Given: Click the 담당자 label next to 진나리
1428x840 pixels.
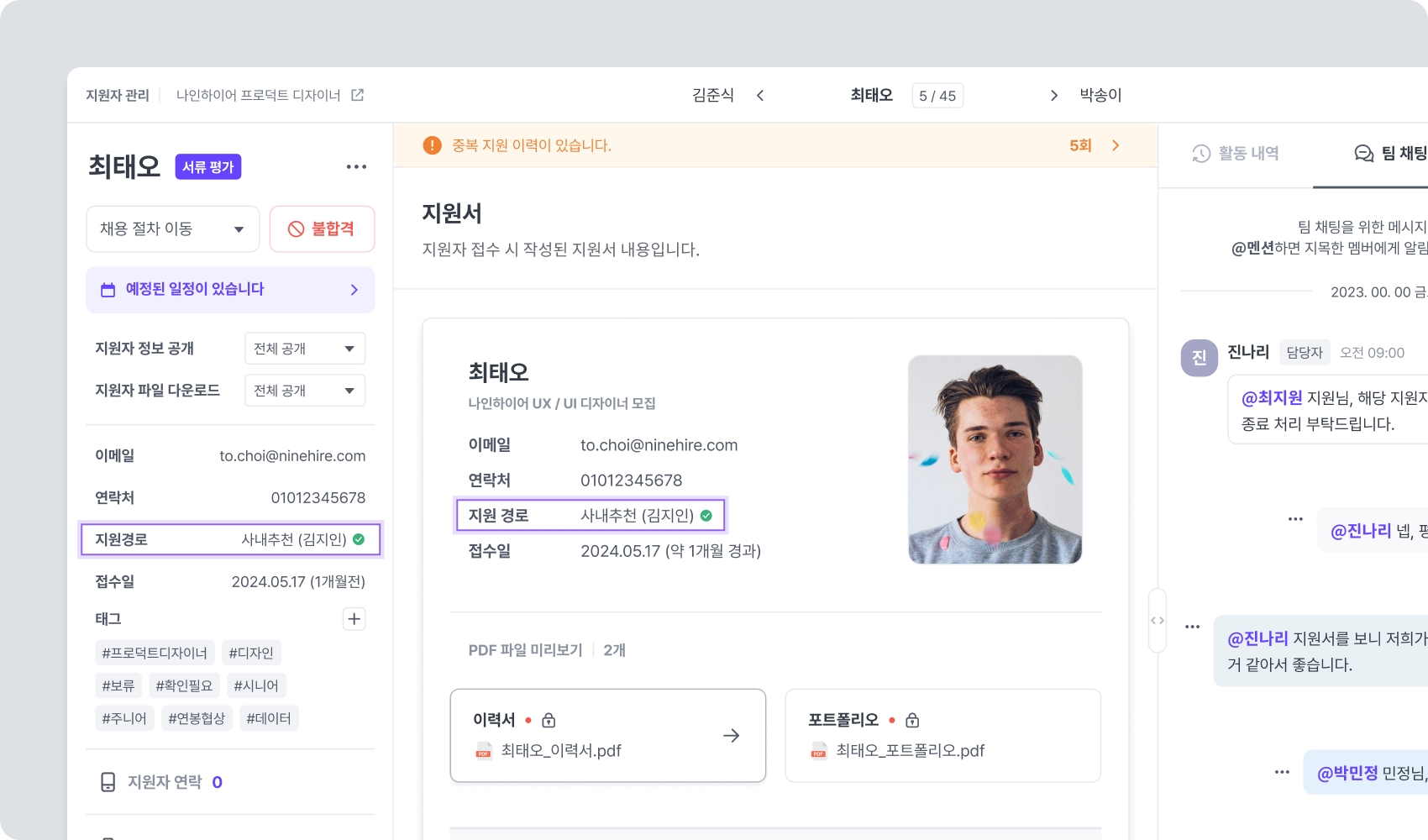Looking at the screenshot, I should (x=1305, y=353).
